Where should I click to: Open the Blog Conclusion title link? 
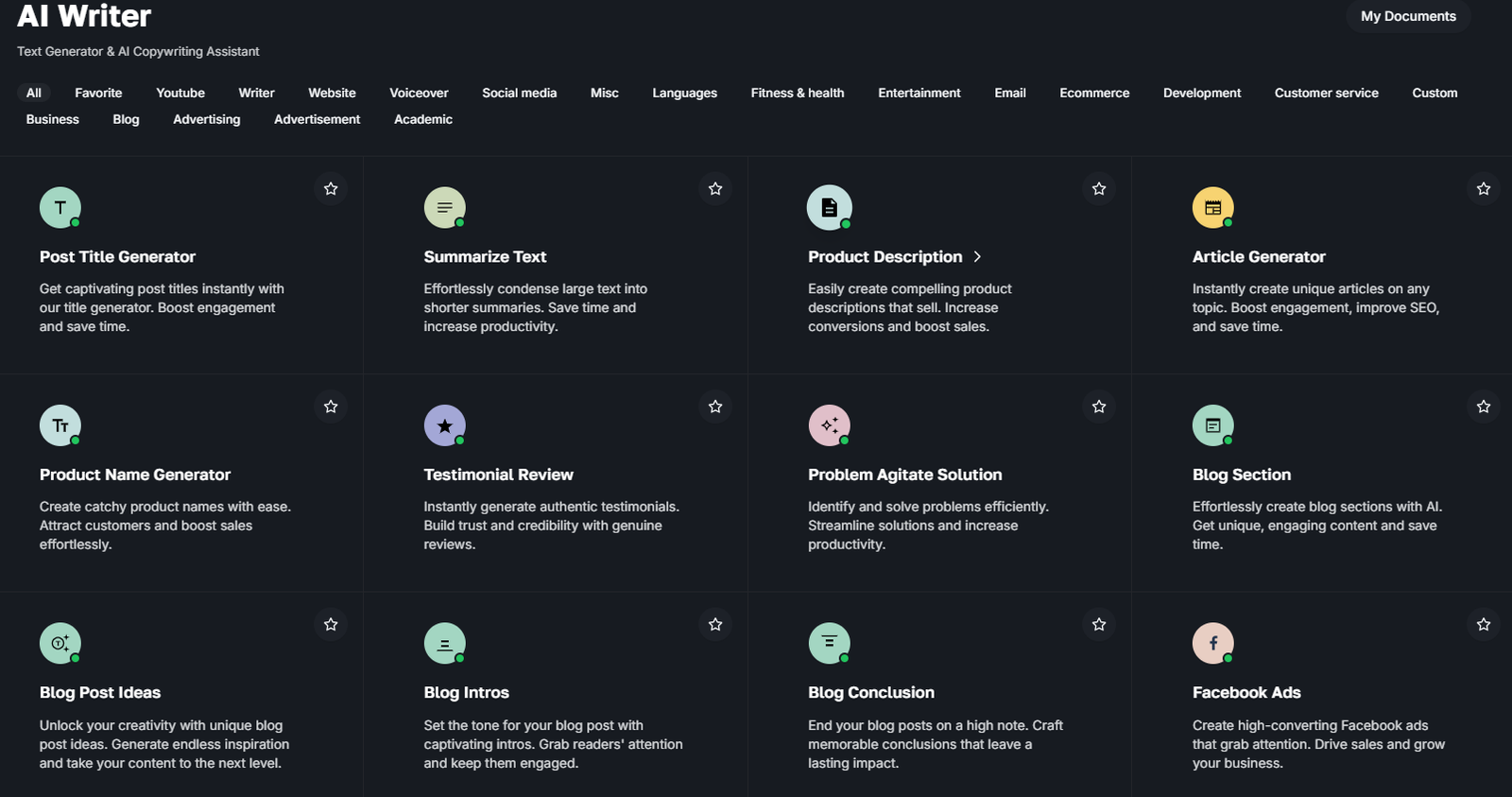(x=871, y=693)
